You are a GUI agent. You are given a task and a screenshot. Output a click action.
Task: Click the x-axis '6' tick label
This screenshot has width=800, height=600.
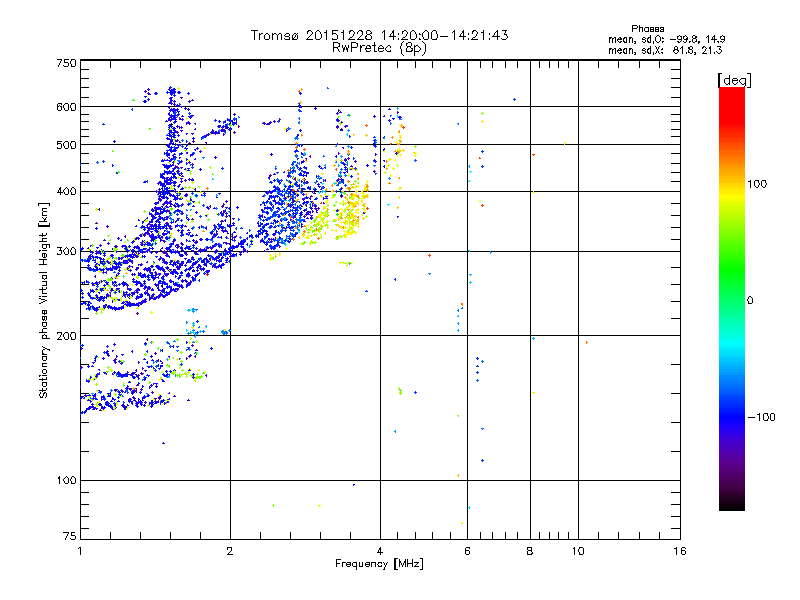467,551
